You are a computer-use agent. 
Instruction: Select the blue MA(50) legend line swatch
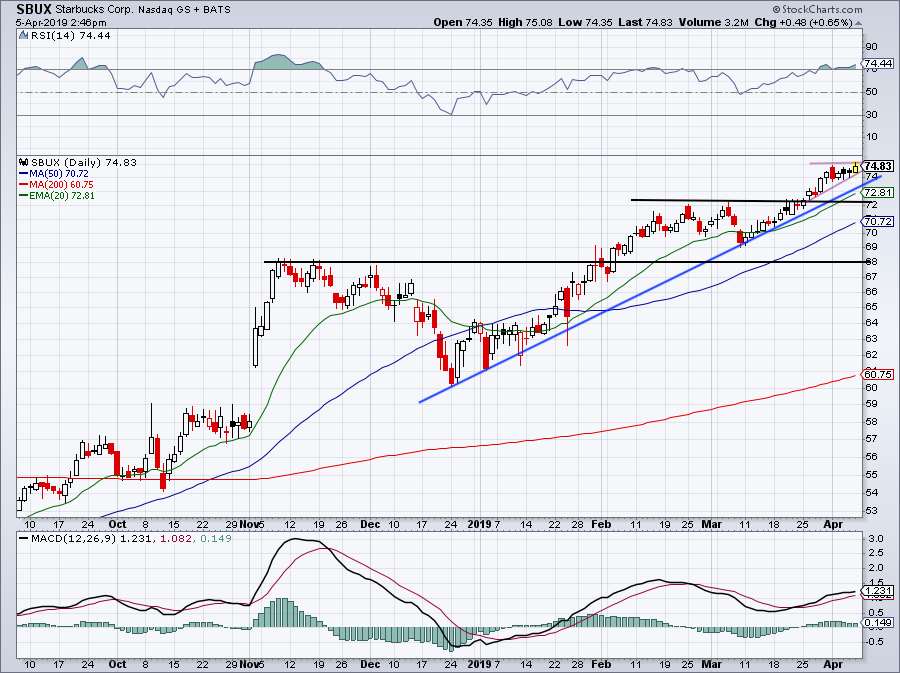(x=24, y=174)
